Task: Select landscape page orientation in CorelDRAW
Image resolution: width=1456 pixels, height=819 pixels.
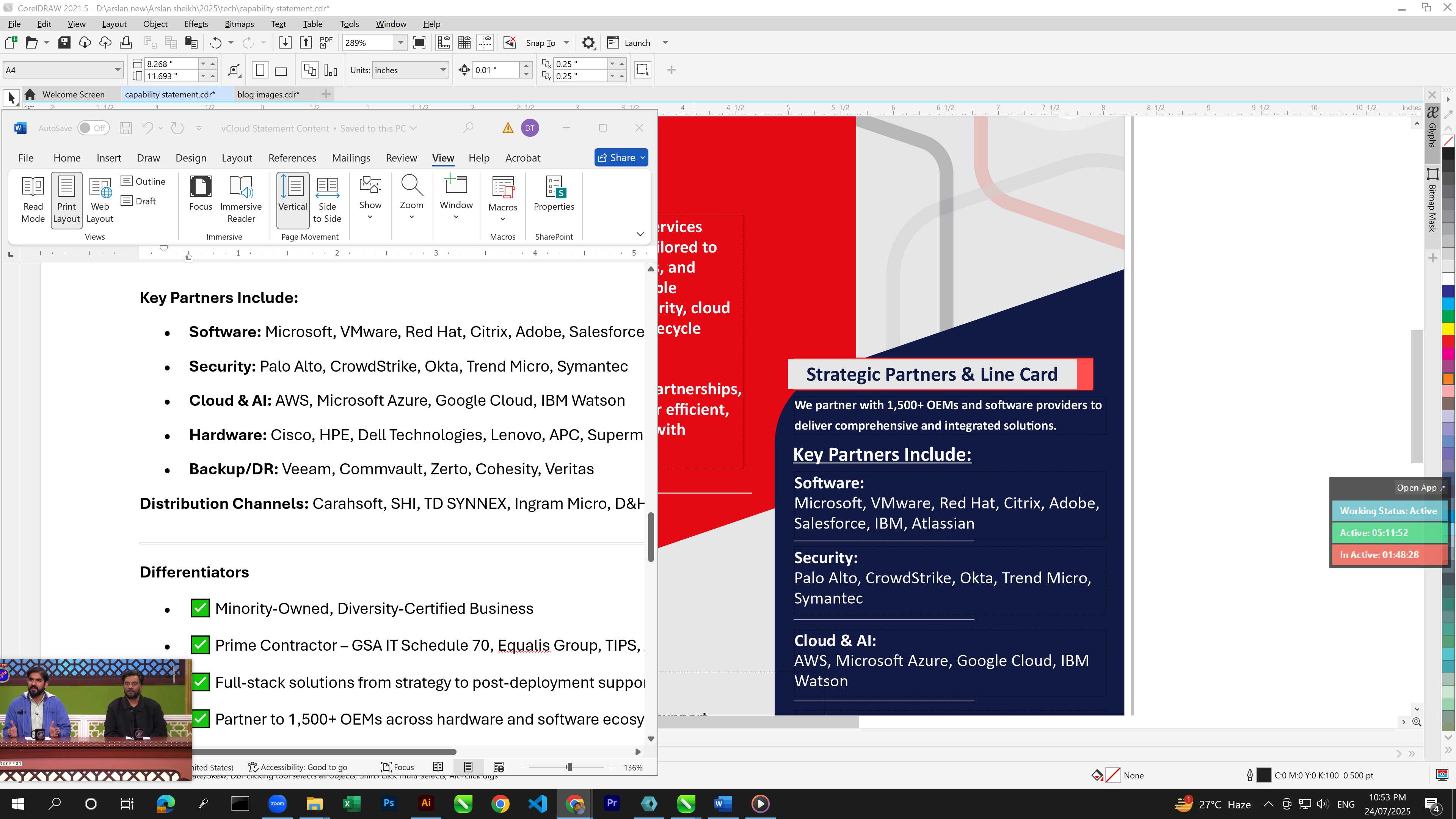Action: click(x=281, y=70)
